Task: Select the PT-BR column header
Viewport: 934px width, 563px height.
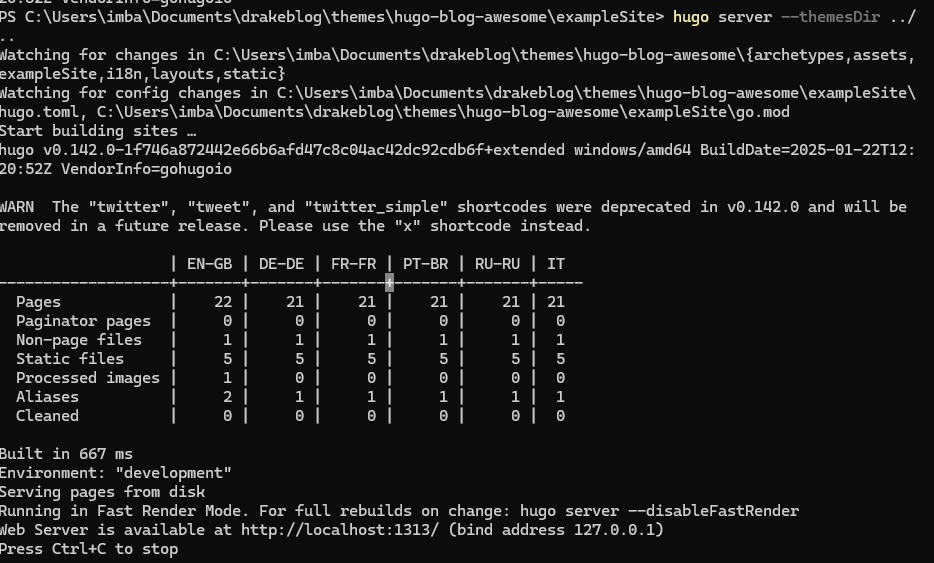Action: (x=425, y=264)
